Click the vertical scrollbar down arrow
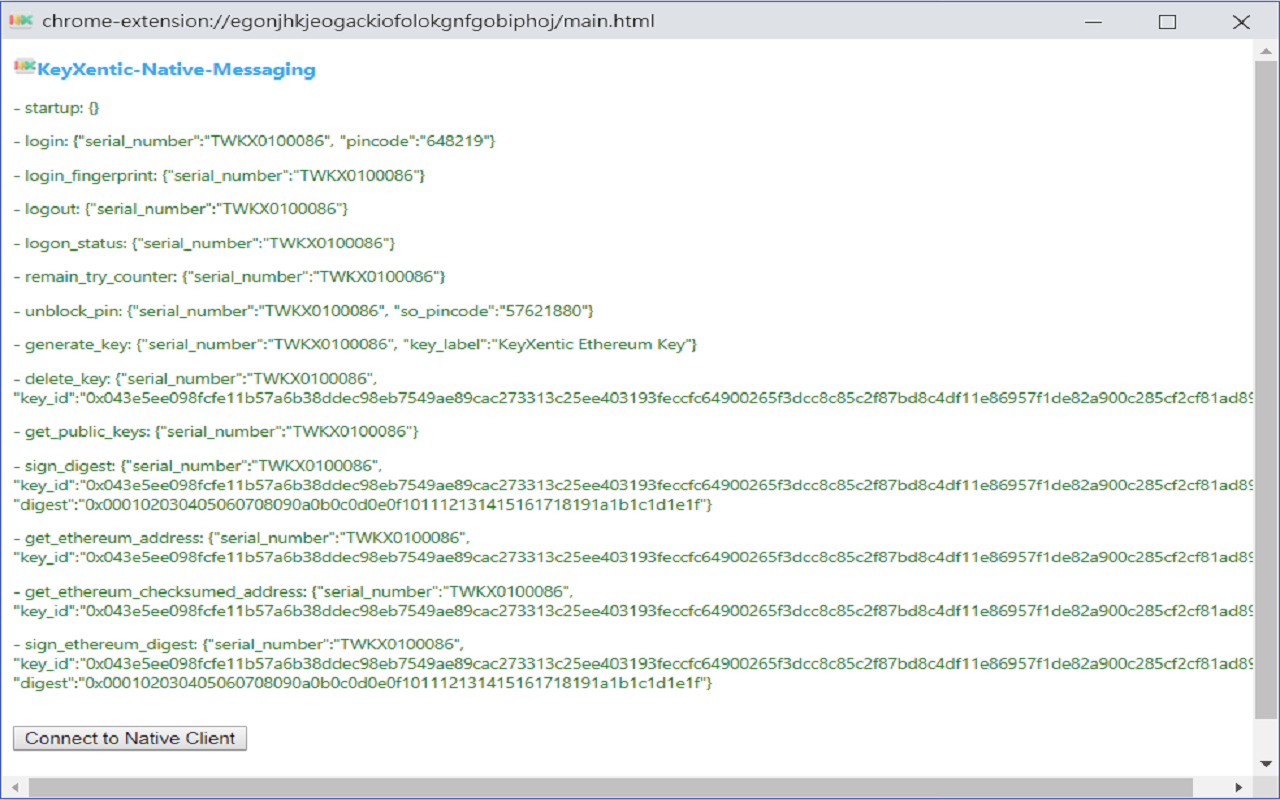Screen dimensions: 1280x800 (1266, 764)
